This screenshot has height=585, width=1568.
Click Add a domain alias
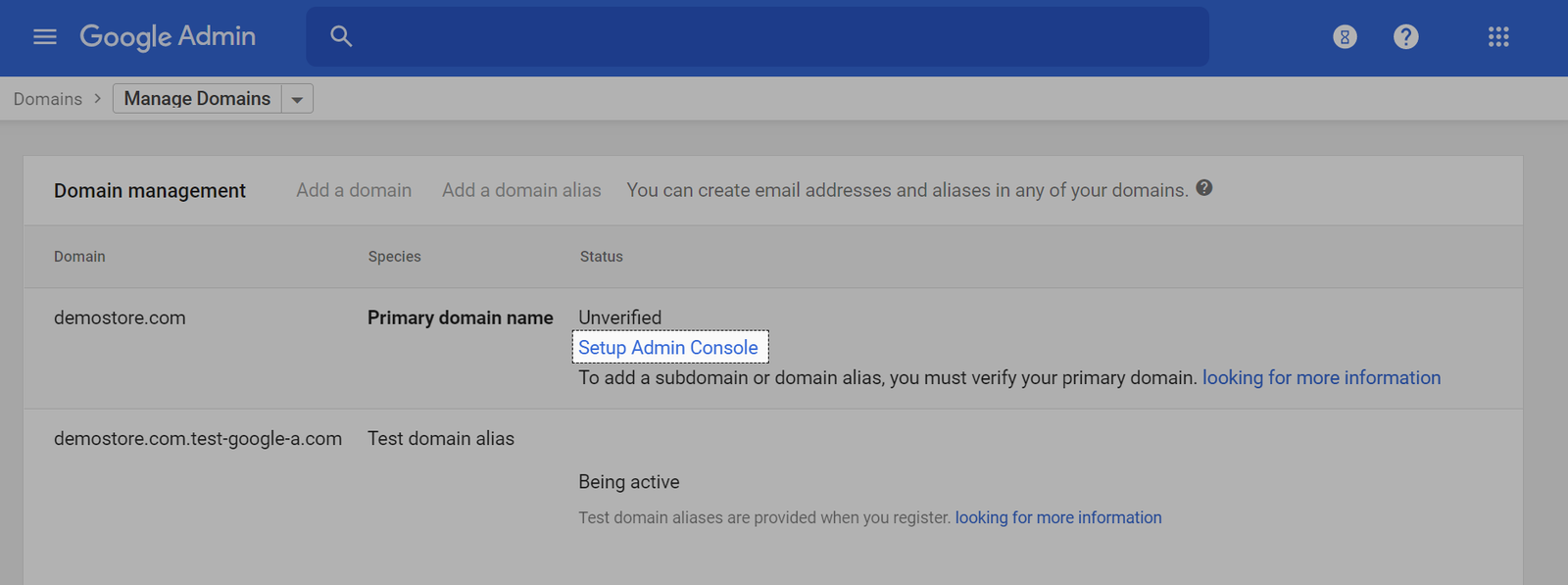click(521, 190)
